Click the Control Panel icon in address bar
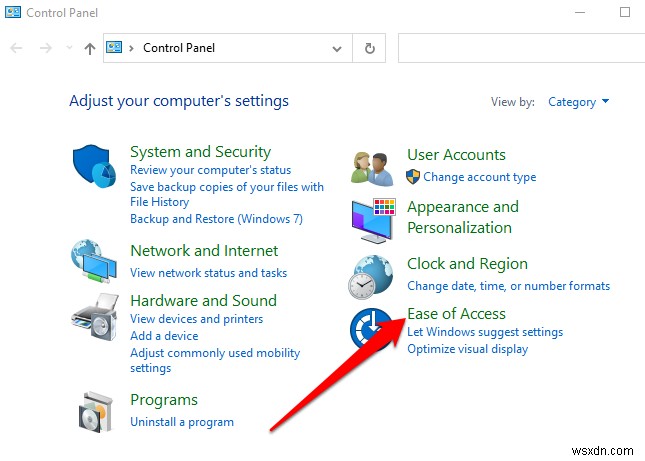Screen dimensions: 645x461 [x=114, y=48]
